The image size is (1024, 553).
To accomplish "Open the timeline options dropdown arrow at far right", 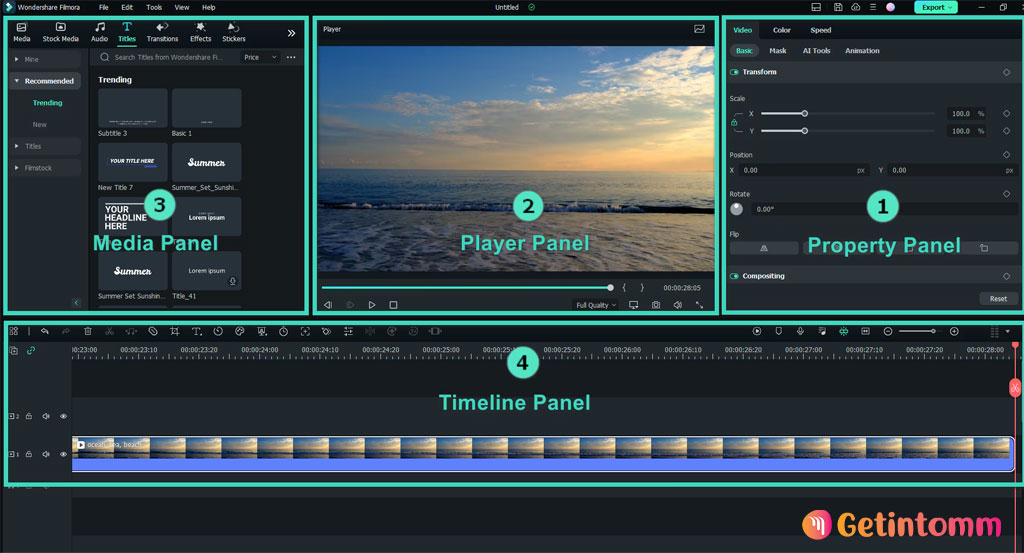I will coord(1008,332).
